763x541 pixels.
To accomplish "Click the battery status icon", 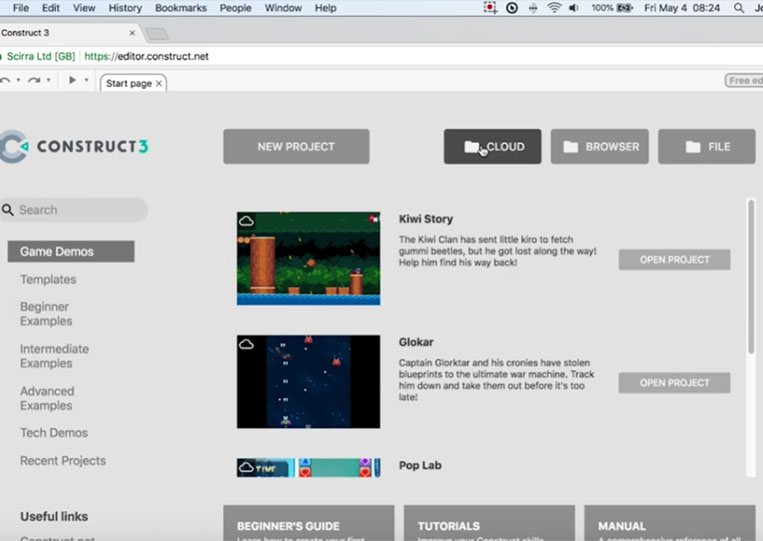I will point(625,8).
